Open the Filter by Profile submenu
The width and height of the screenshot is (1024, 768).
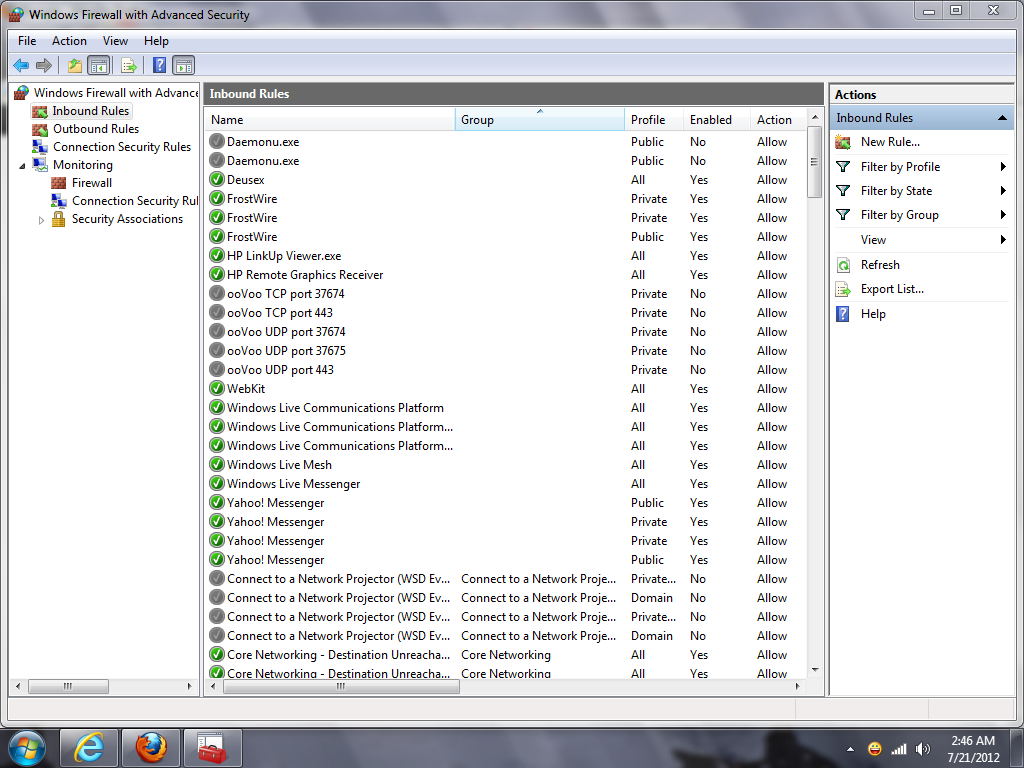1002,167
